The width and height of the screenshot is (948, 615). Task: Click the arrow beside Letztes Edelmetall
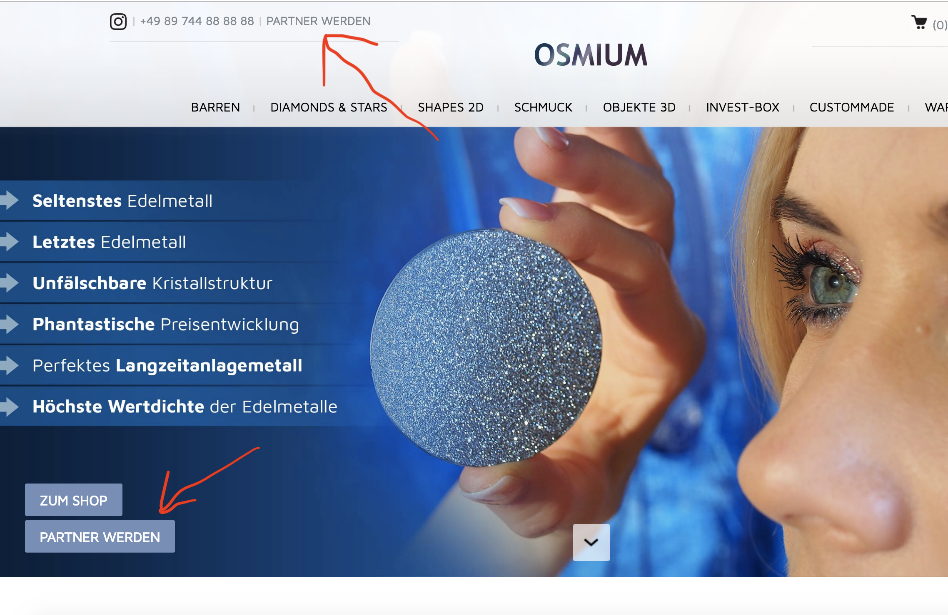click(9, 241)
